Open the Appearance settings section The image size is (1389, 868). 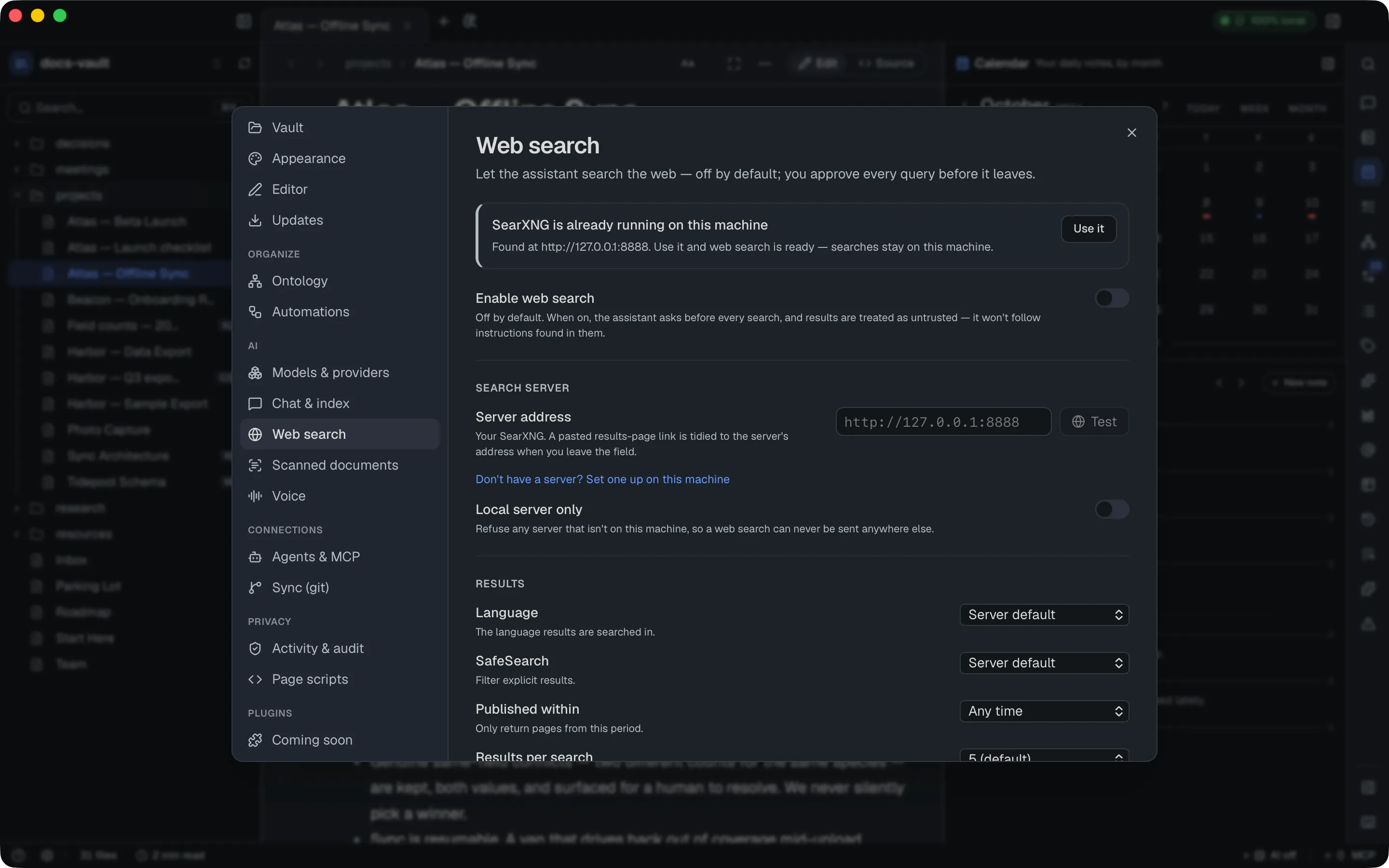pos(340,159)
